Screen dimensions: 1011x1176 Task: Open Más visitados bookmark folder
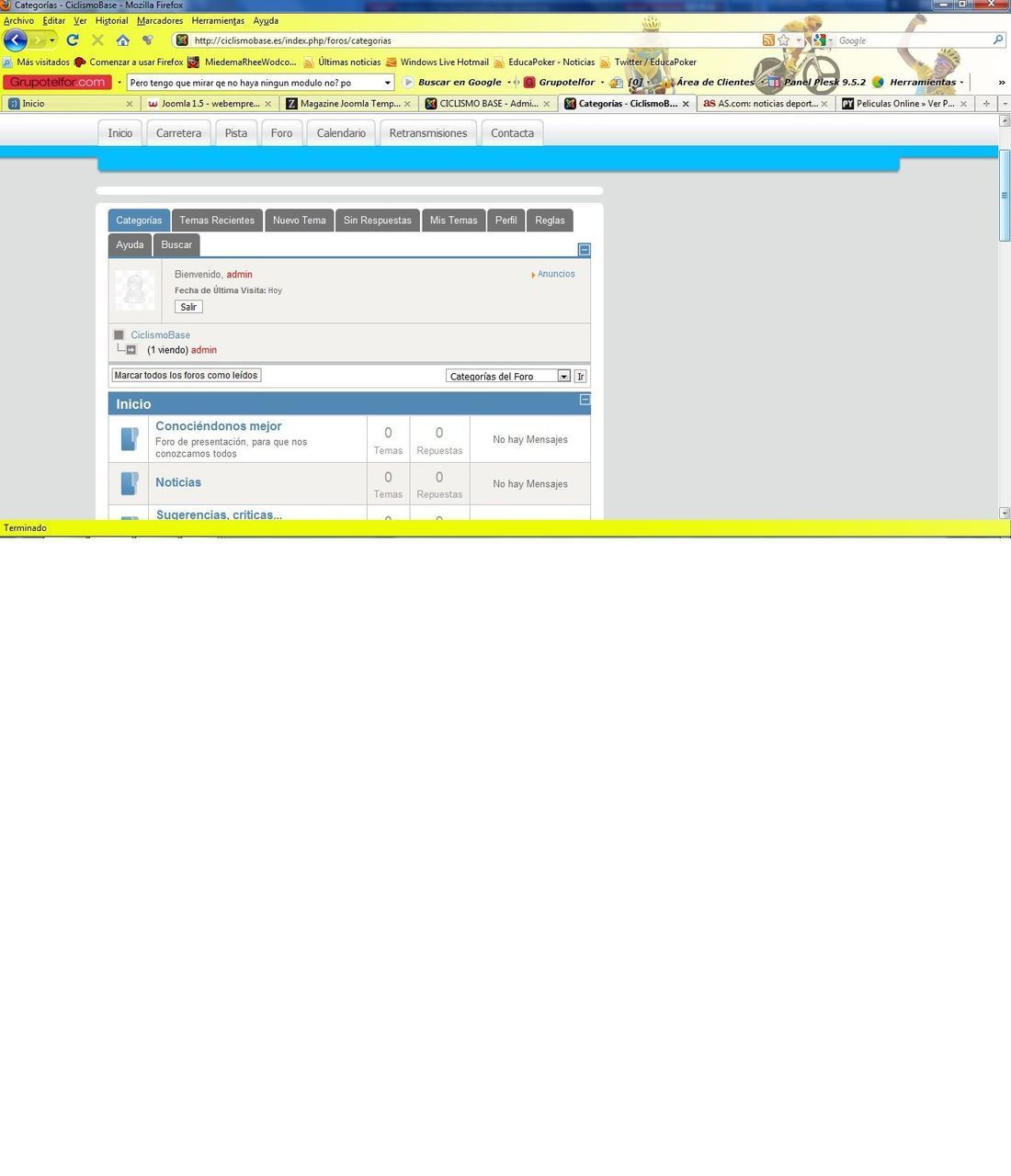click(36, 62)
